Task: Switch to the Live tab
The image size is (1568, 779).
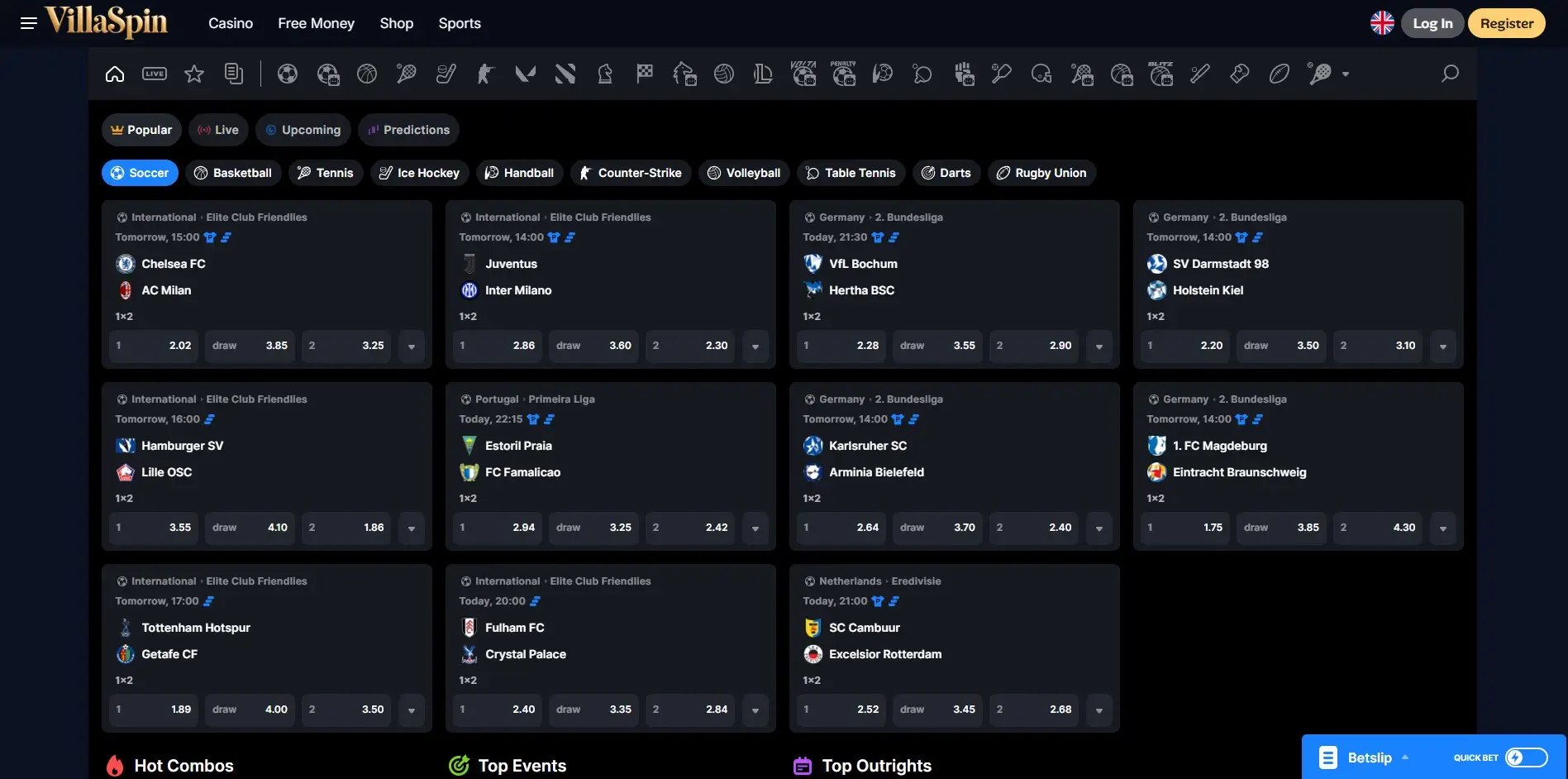Action: (219, 130)
